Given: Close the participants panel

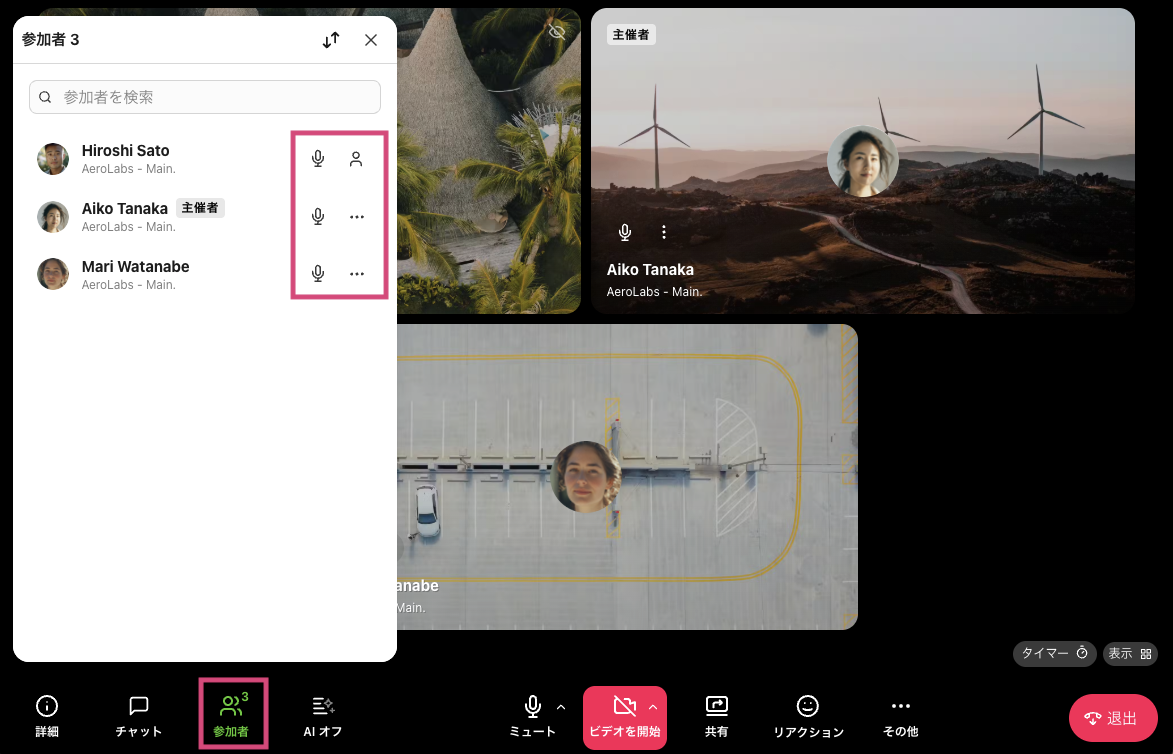Looking at the screenshot, I should point(371,40).
